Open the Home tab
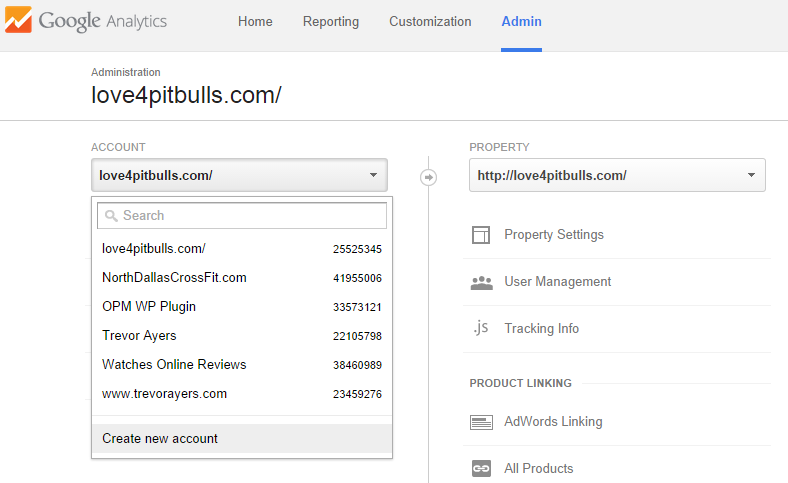 [x=255, y=22]
